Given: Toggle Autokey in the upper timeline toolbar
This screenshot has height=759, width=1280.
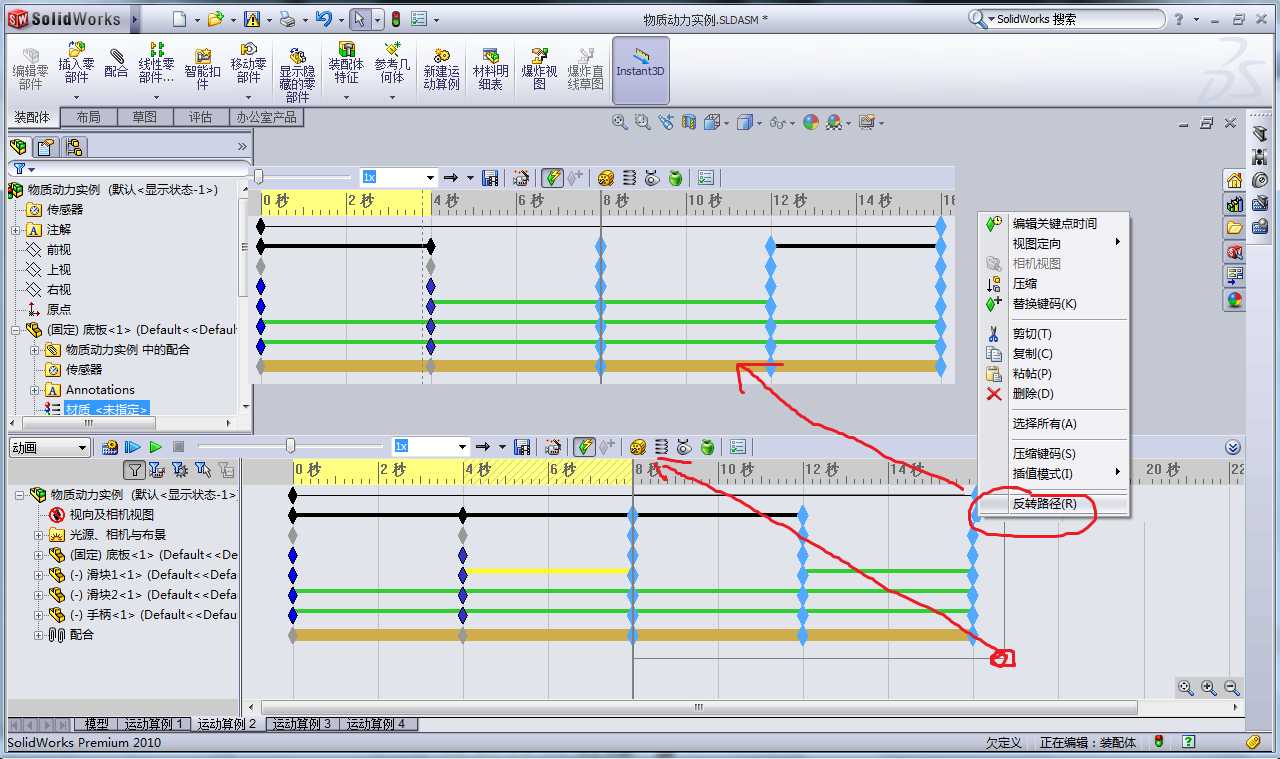Looking at the screenshot, I should click(552, 178).
